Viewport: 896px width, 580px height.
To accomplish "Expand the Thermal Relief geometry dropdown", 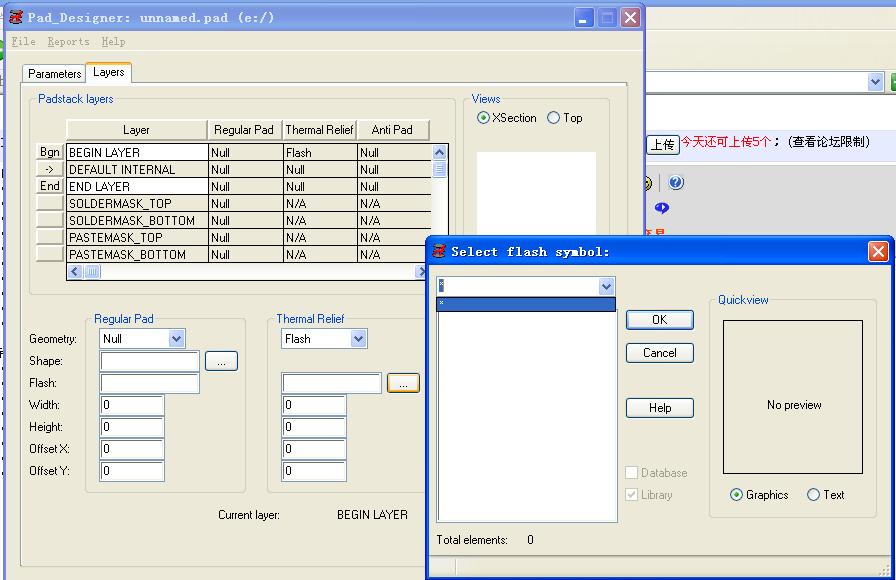I will (x=358, y=339).
